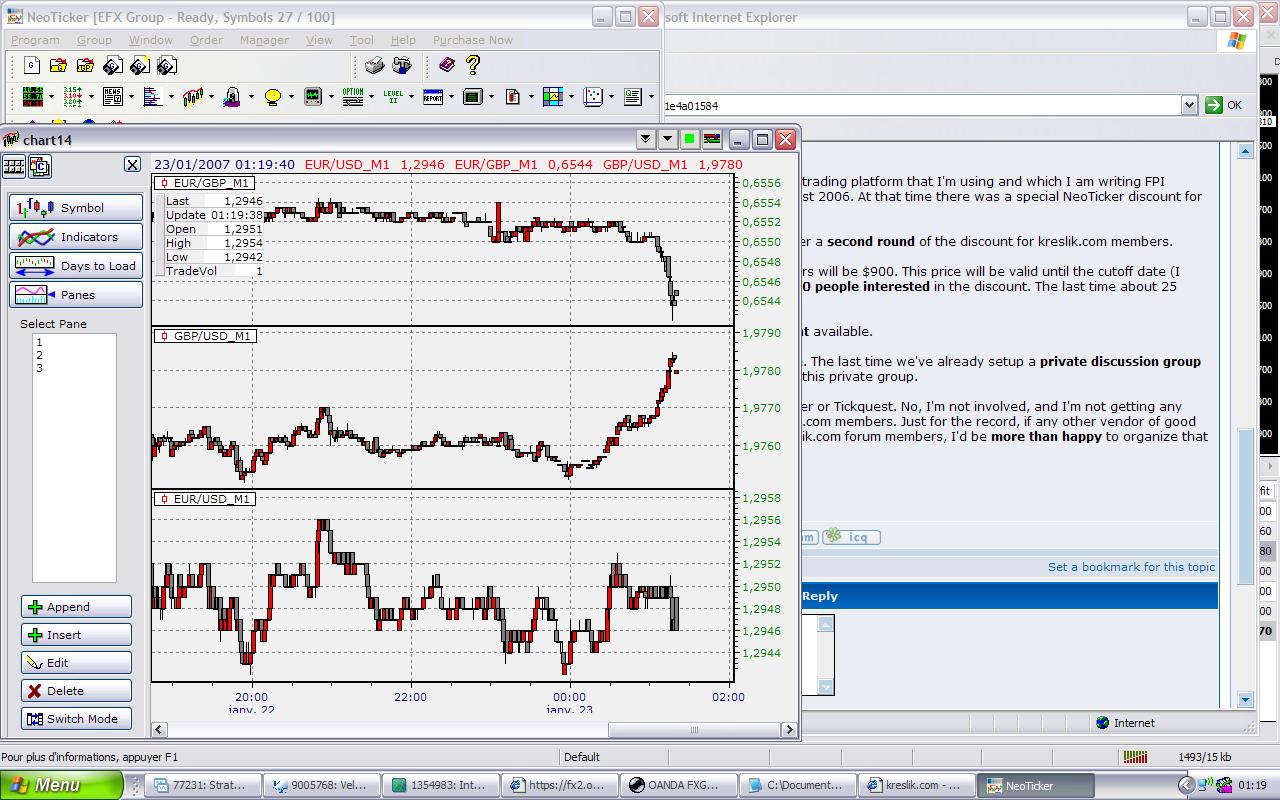Open dropdown arrow next to OPTION icon
The height and width of the screenshot is (800, 1280).
(370, 97)
